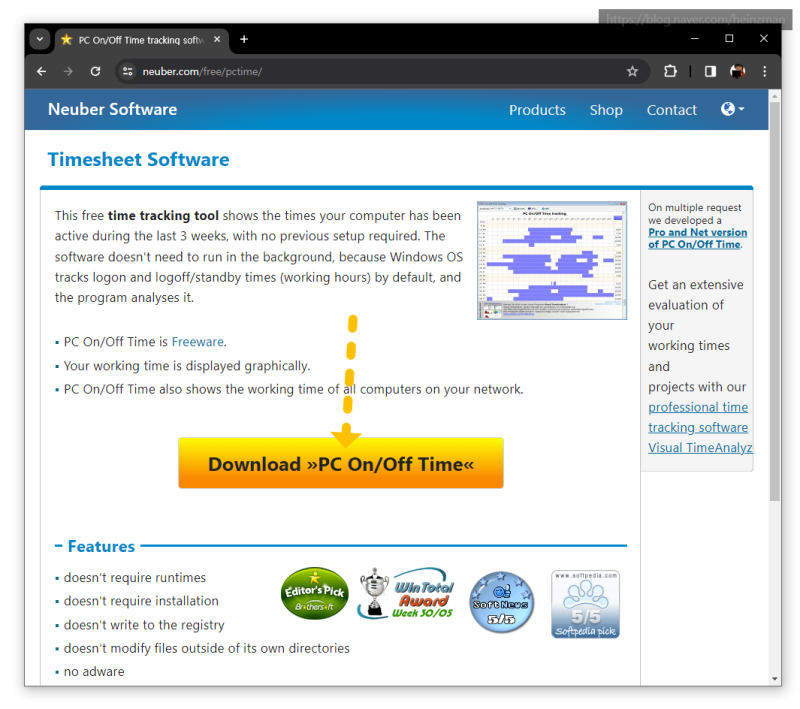This screenshot has width=800, height=709.
Task: Open Pro and Net version link
Action: (697, 238)
